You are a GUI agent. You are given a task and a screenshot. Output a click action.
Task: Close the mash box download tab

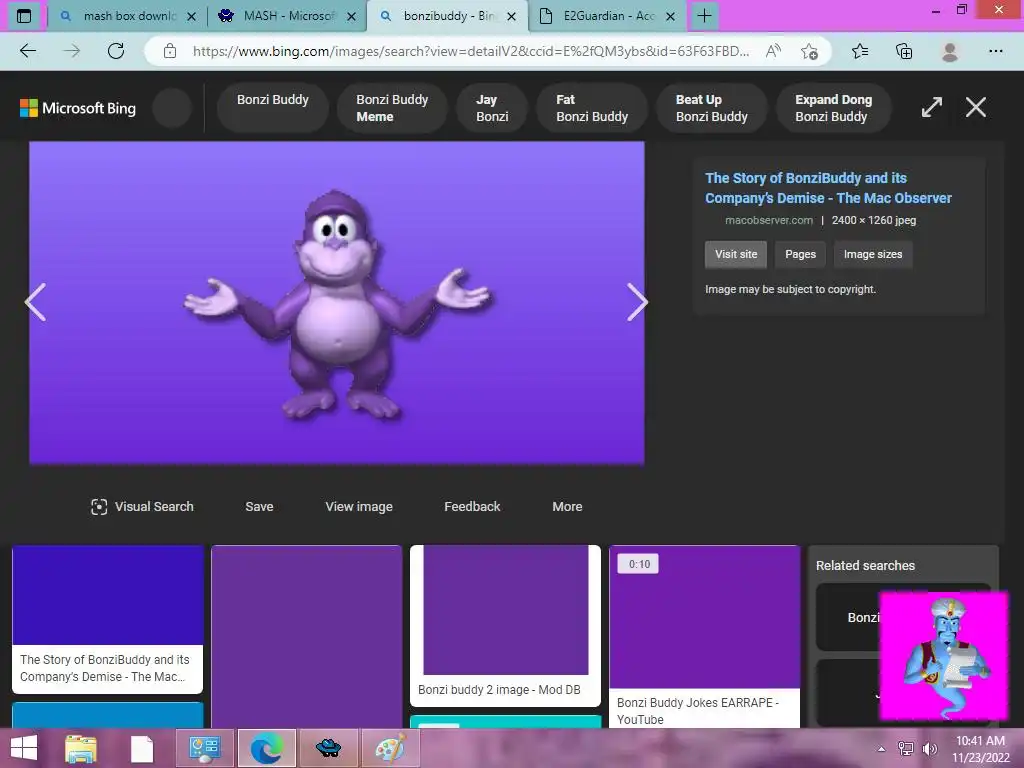(191, 17)
